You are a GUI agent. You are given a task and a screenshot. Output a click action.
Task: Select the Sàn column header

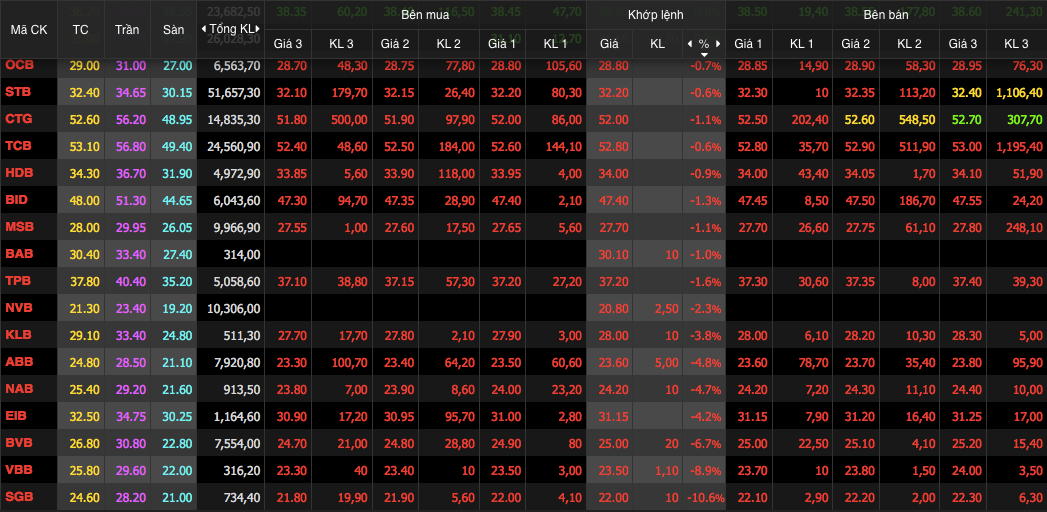(173, 30)
